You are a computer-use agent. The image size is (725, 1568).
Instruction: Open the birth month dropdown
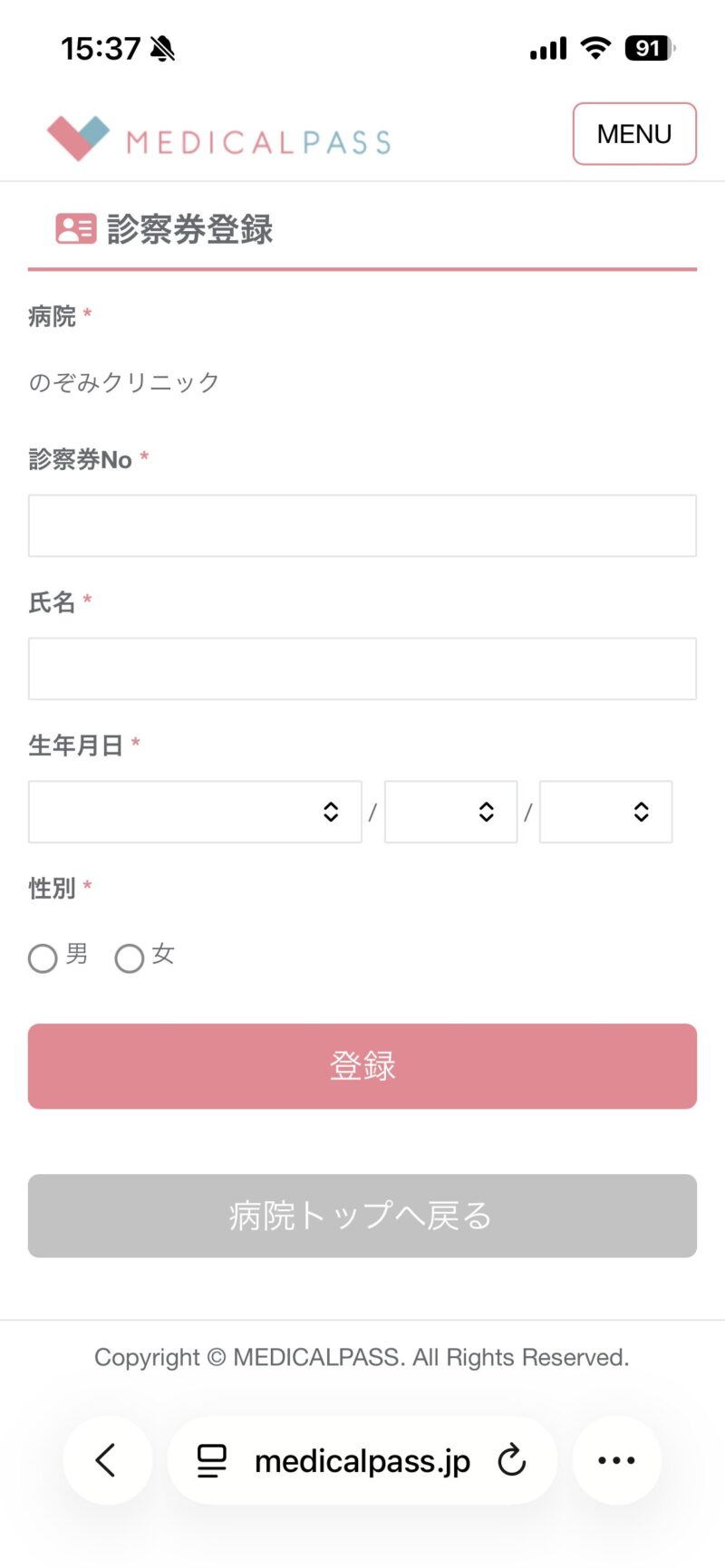pos(450,812)
